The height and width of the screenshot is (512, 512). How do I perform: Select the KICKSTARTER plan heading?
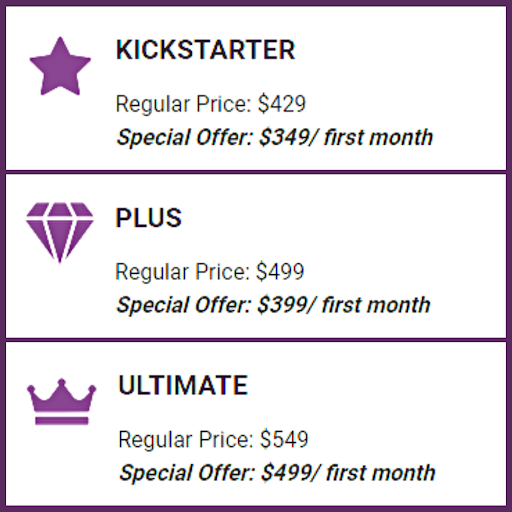click(205, 50)
